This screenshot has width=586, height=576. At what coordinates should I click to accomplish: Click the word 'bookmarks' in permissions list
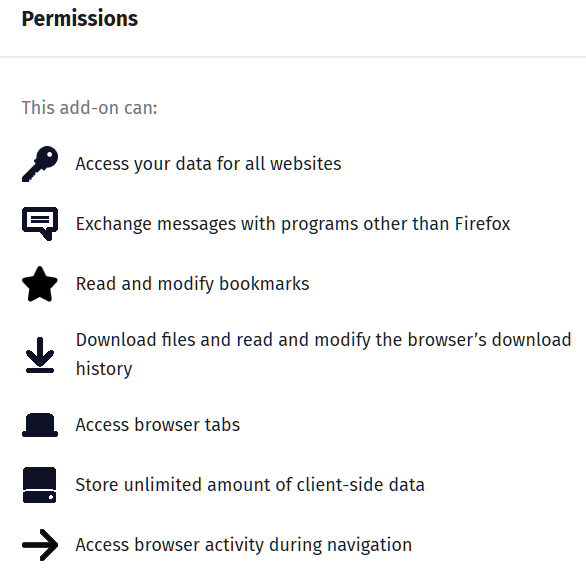264,284
